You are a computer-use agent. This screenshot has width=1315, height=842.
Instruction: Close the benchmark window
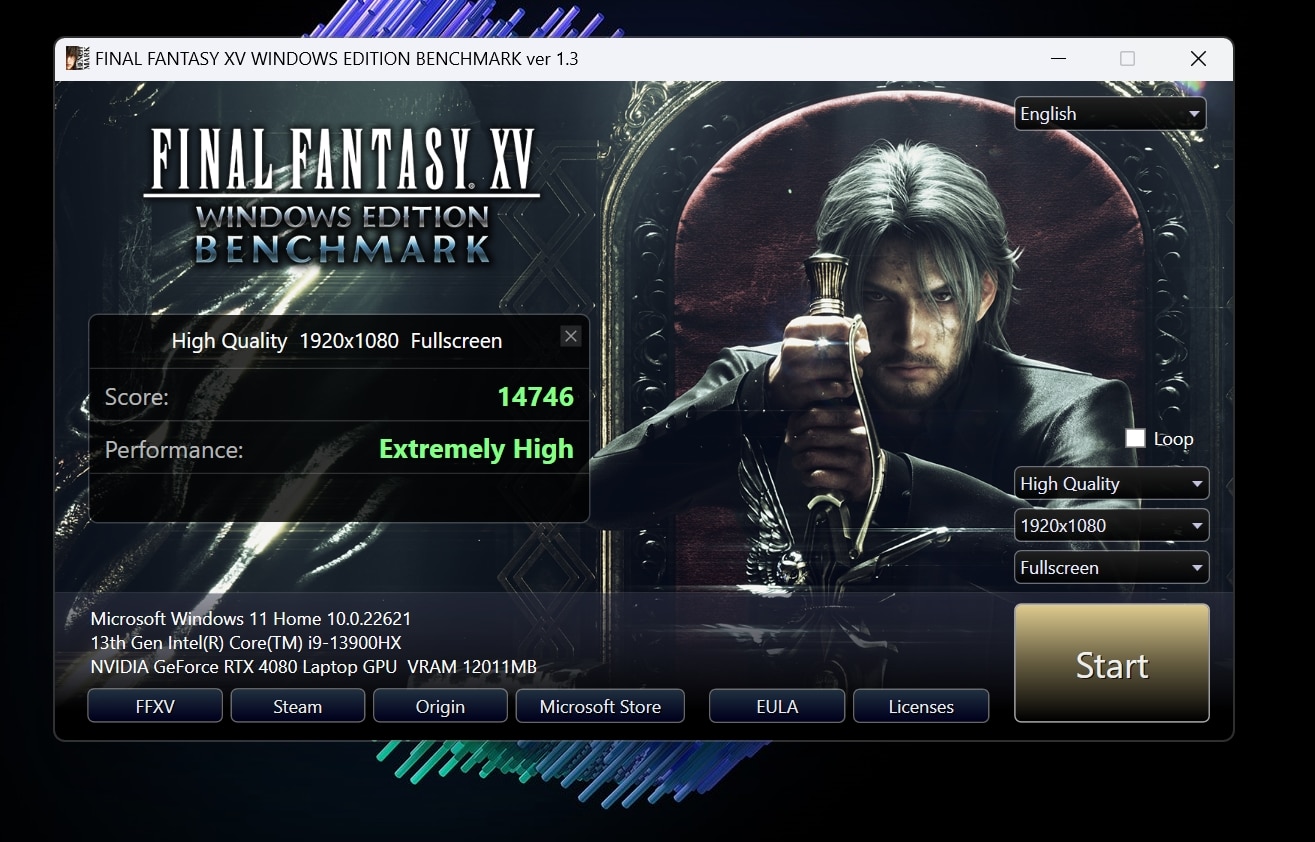[1198, 59]
